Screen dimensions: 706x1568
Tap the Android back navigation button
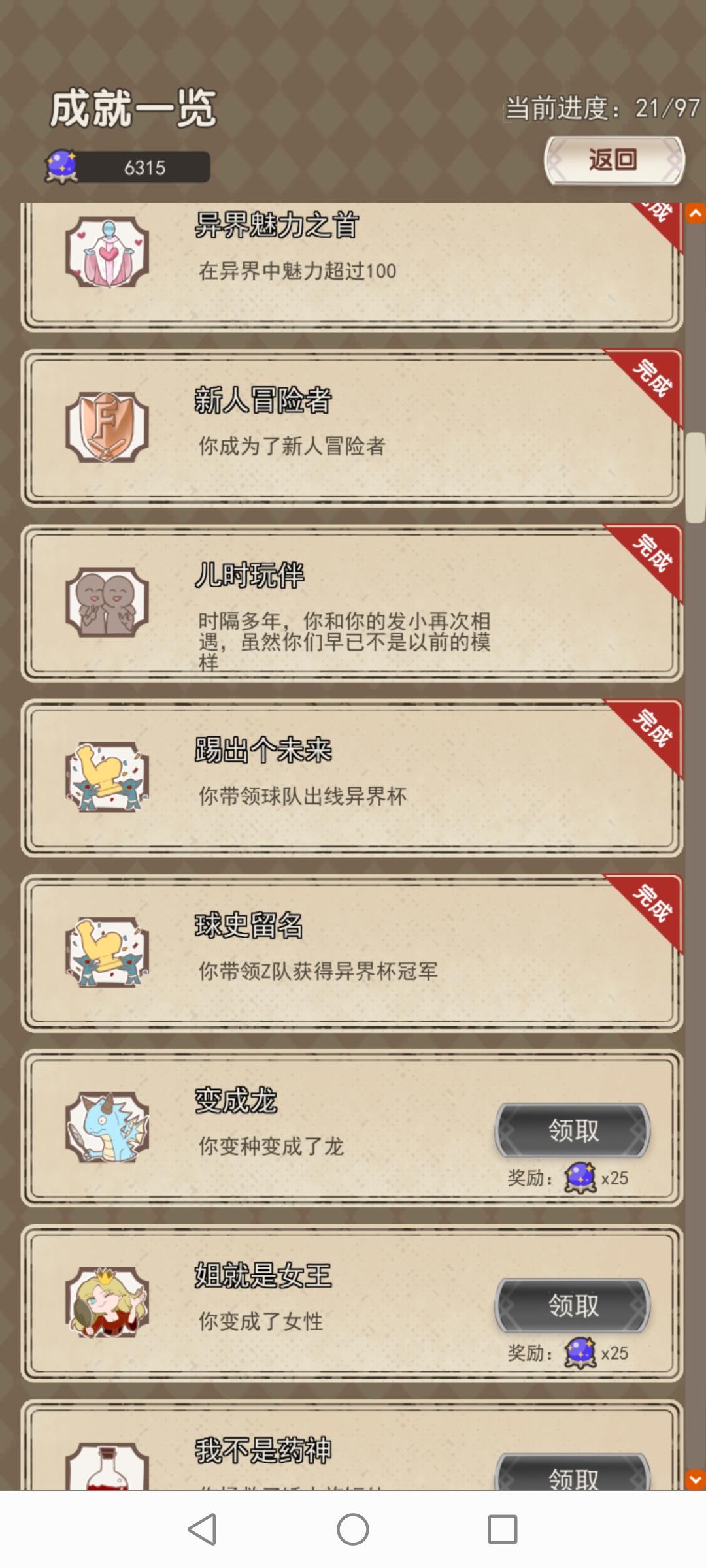coord(202,1529)
